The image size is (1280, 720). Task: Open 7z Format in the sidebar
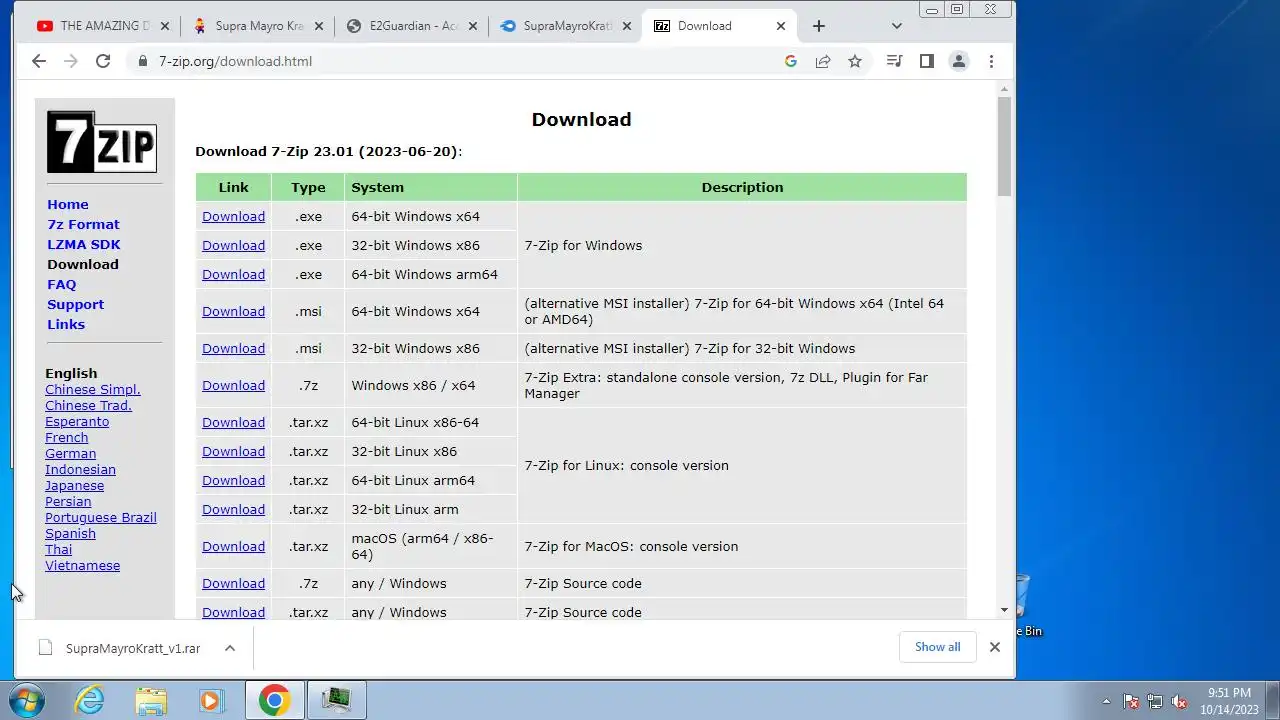click(83, 224)
